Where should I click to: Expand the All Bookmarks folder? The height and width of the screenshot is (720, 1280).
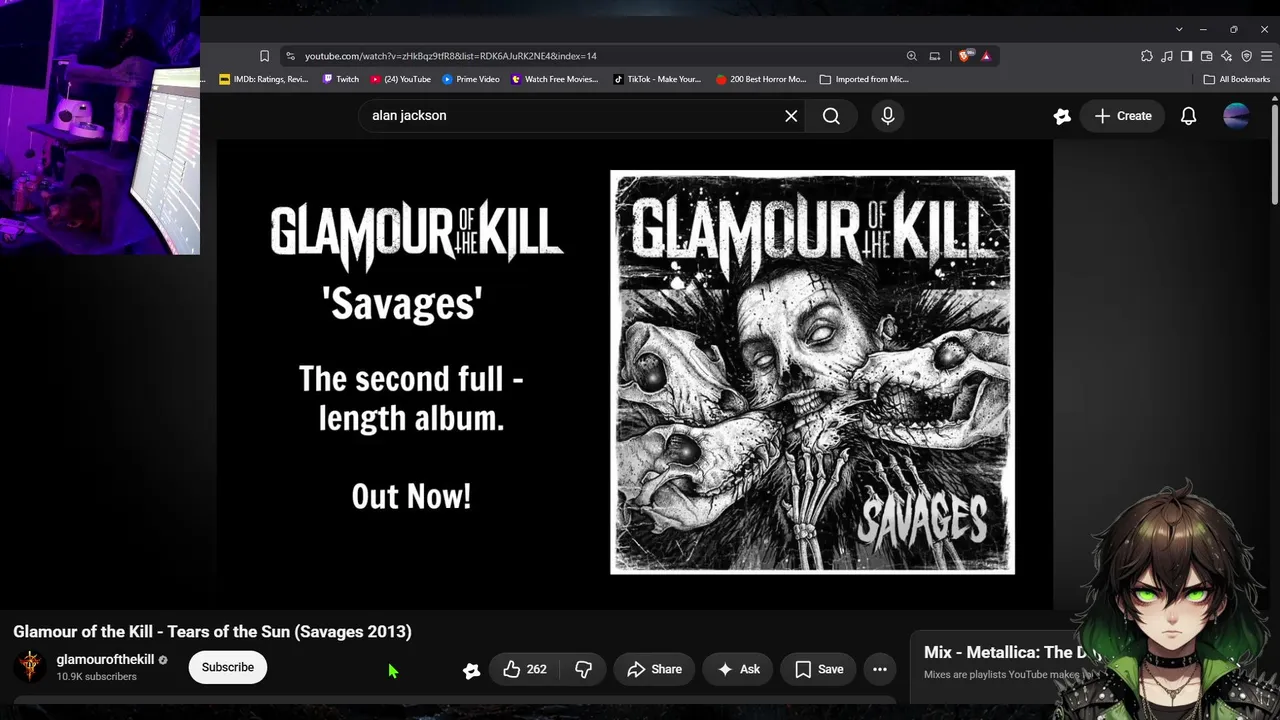[x=1237, y=79]
